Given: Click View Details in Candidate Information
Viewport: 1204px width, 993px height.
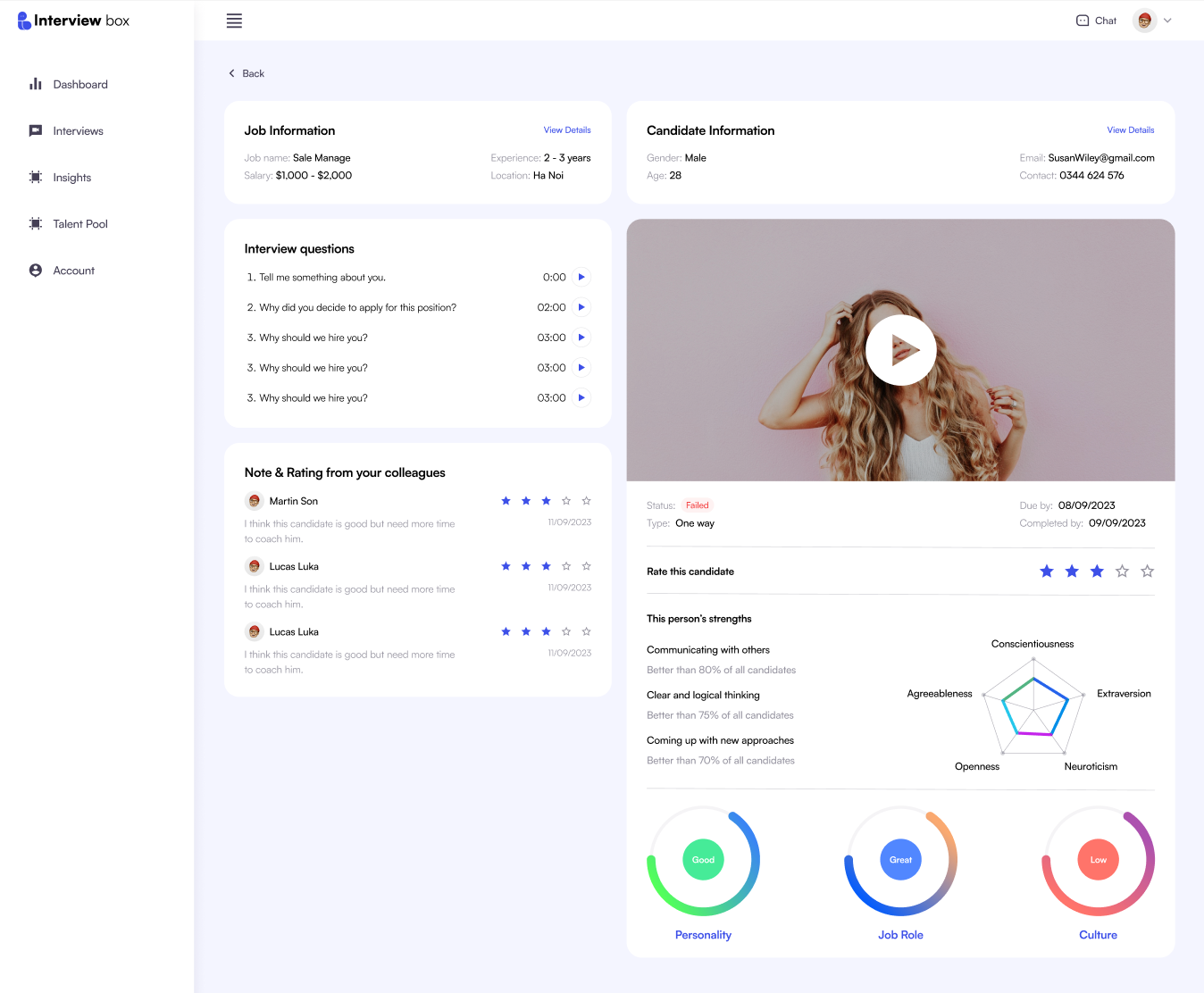Looking at the screenshot, I should (1130, 130).
